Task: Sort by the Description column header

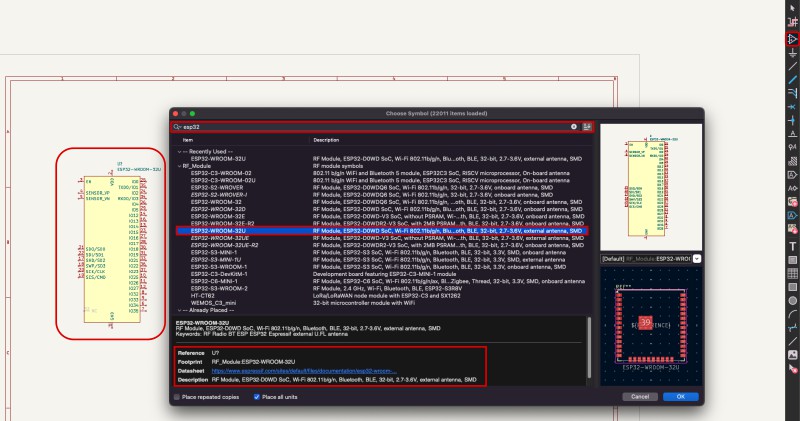Action: (326, 140)
